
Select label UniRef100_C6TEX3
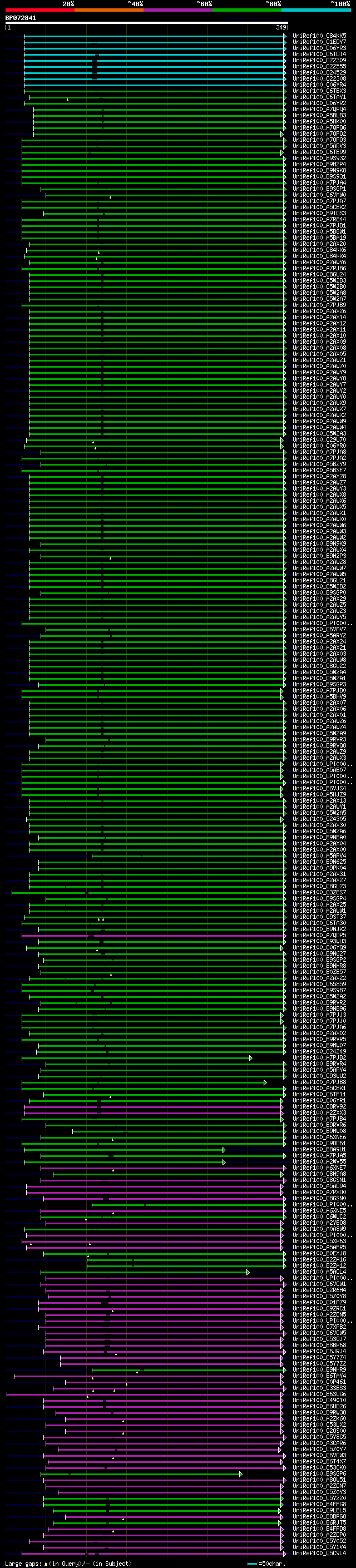pyautogui.click(x=319, y=91)
